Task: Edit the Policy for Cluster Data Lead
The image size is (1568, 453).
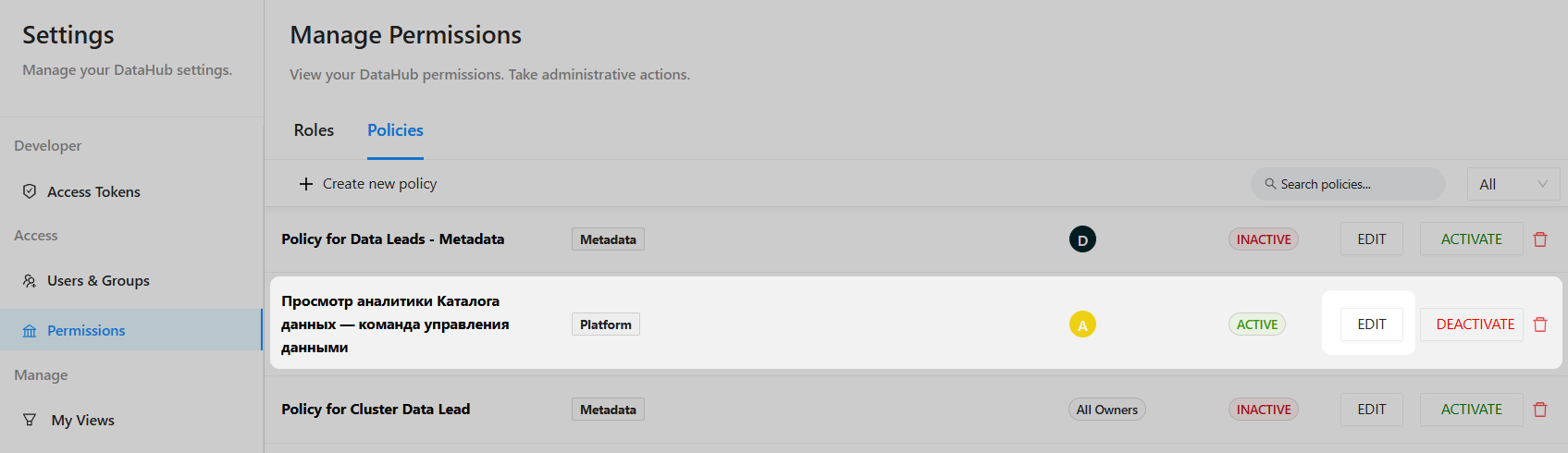Action: pos(1371,410)
